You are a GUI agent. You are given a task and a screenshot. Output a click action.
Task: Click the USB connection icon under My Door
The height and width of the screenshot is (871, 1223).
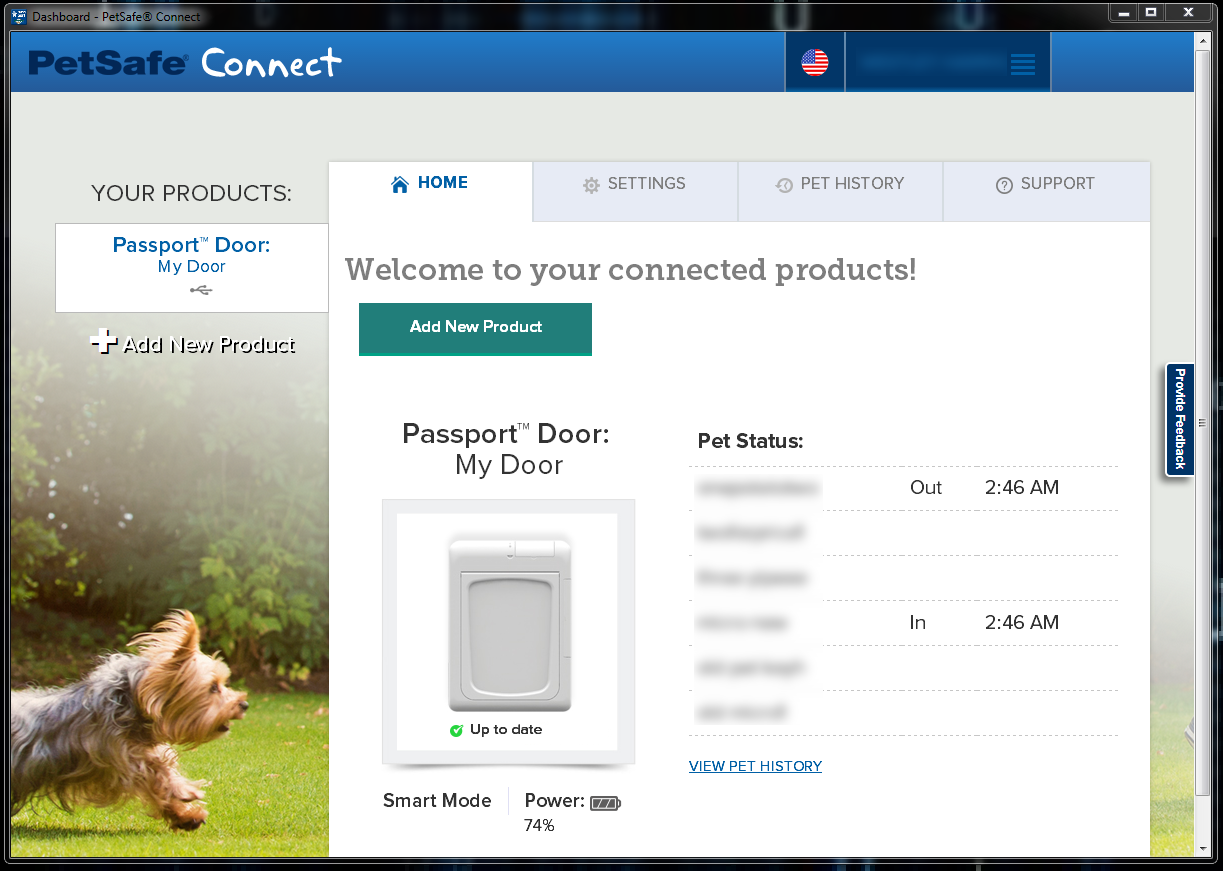pos(200,291)
